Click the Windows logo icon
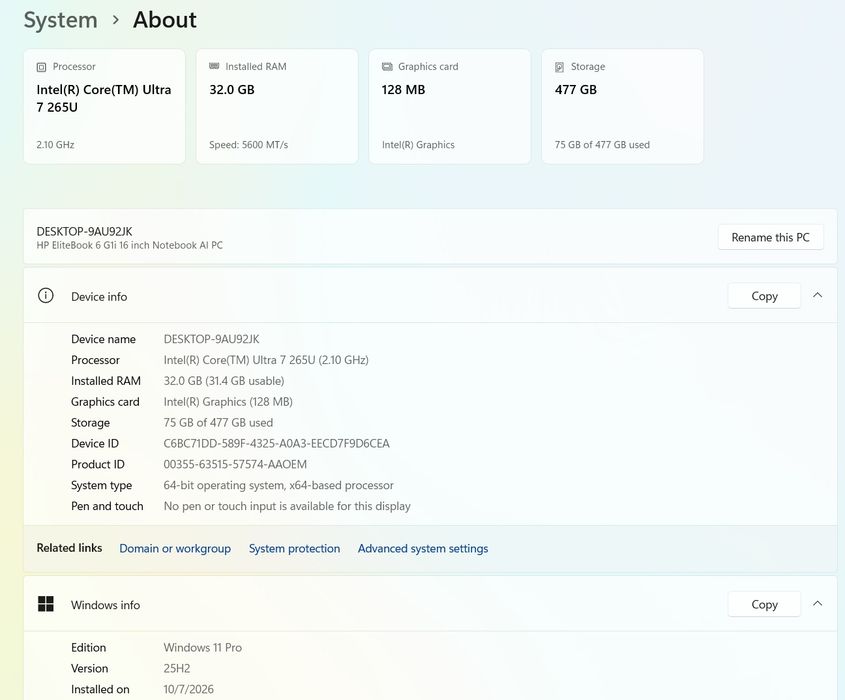Screen dimensions: 845x700 coord(46,604)
